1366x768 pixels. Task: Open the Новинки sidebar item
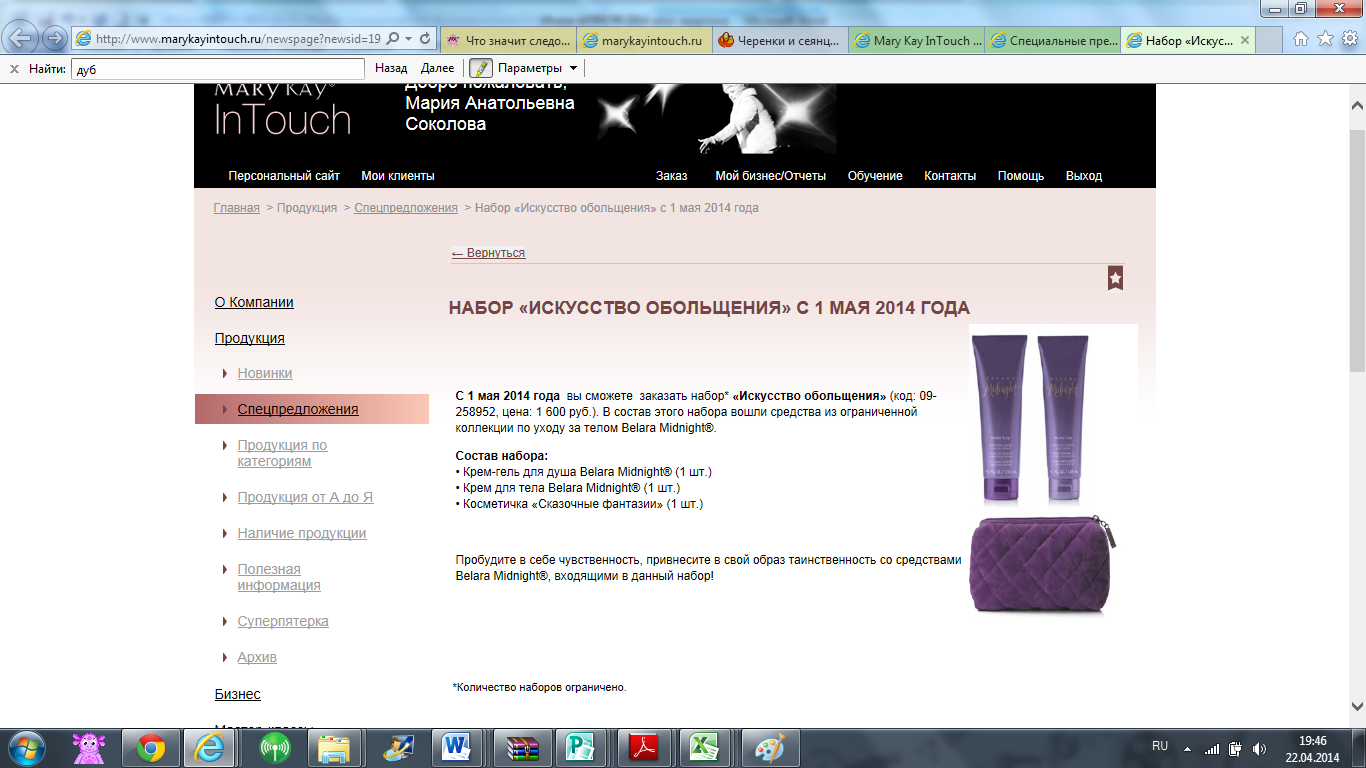tap(265, 373)
